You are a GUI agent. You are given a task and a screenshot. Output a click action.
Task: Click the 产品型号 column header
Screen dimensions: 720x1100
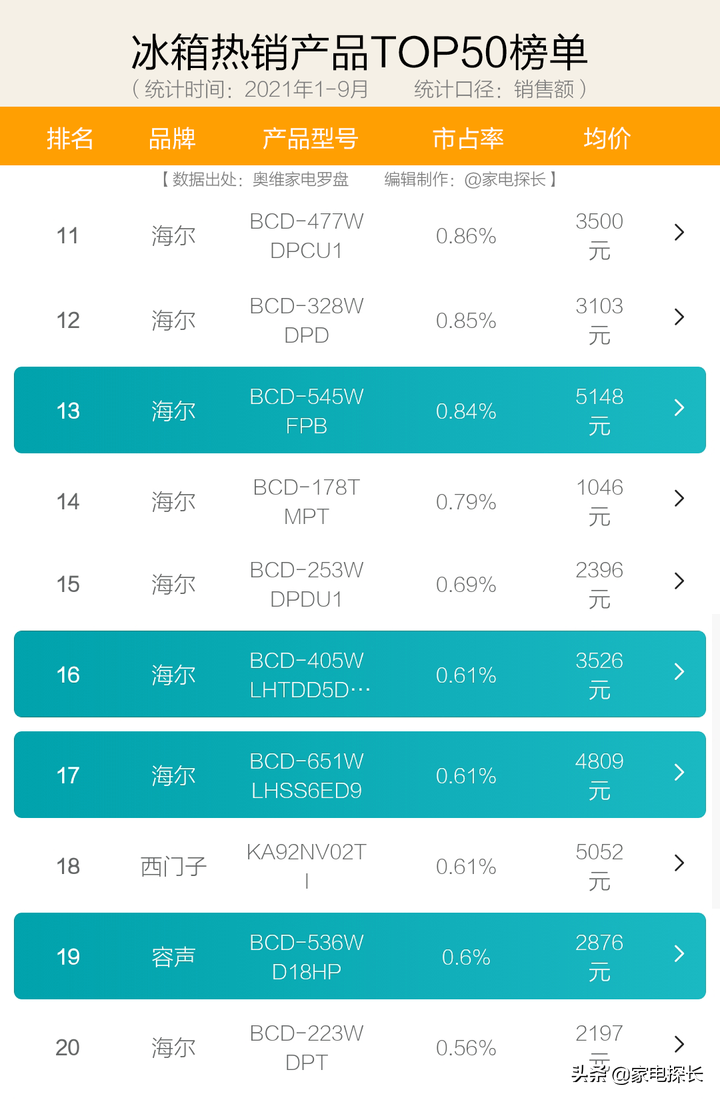[309, 139]
